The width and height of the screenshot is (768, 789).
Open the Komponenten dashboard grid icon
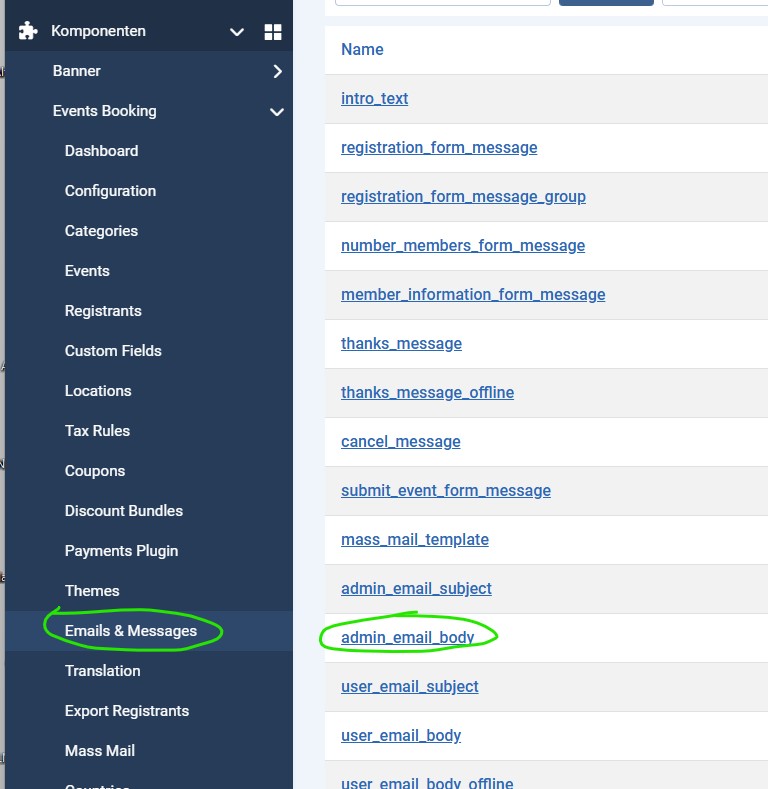tap(273, 32)
